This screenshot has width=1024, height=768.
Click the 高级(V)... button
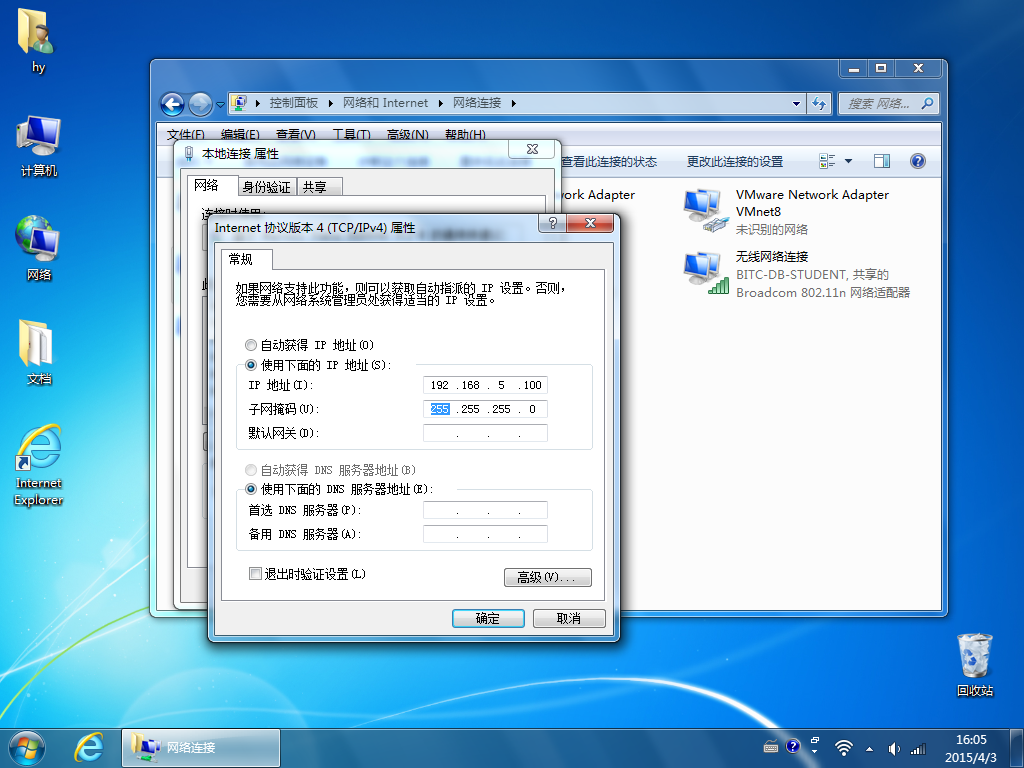(x=547, y=577)
